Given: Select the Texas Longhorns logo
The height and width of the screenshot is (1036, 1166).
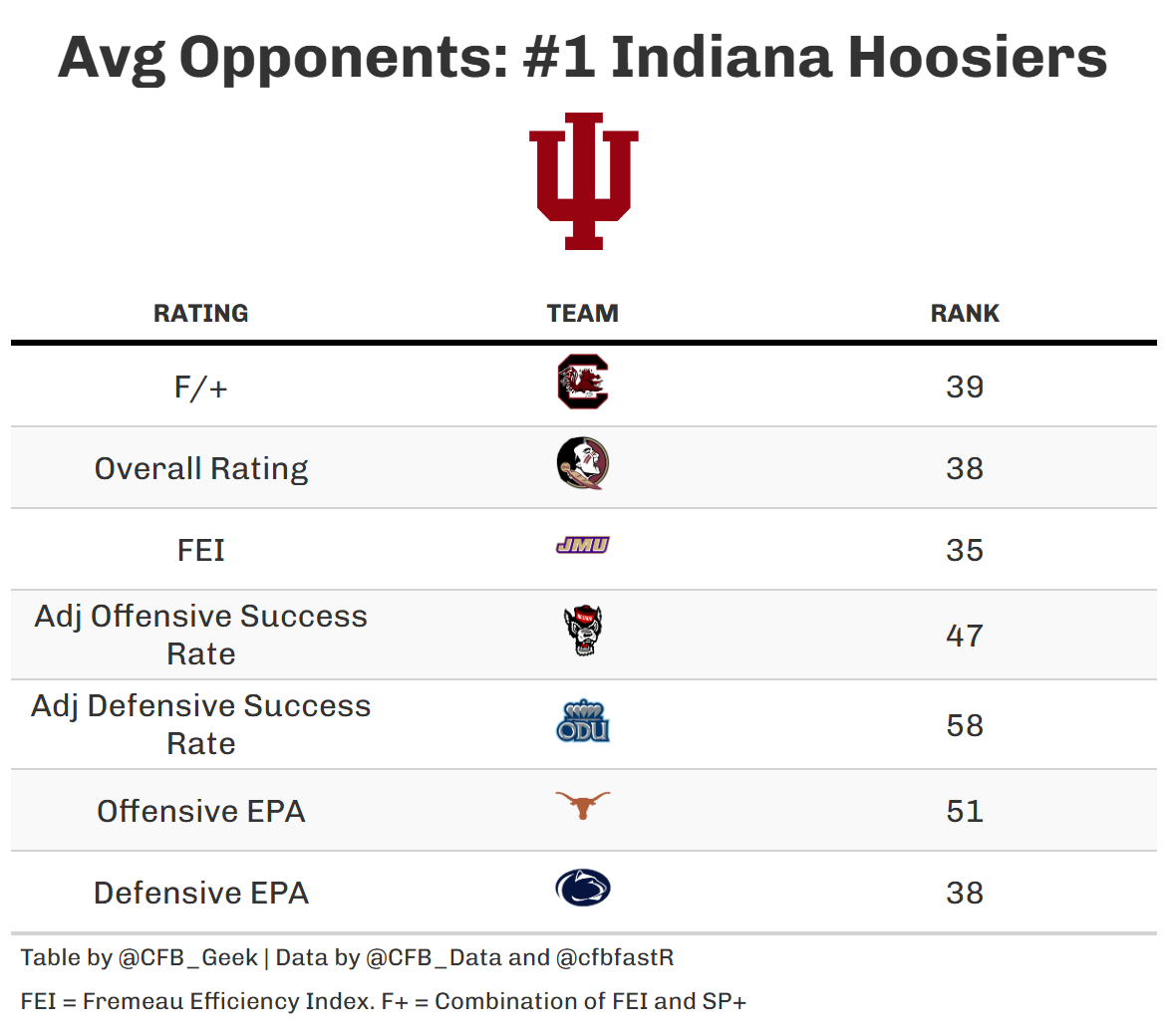Looking at the screenshot, I should click(583, 805).
